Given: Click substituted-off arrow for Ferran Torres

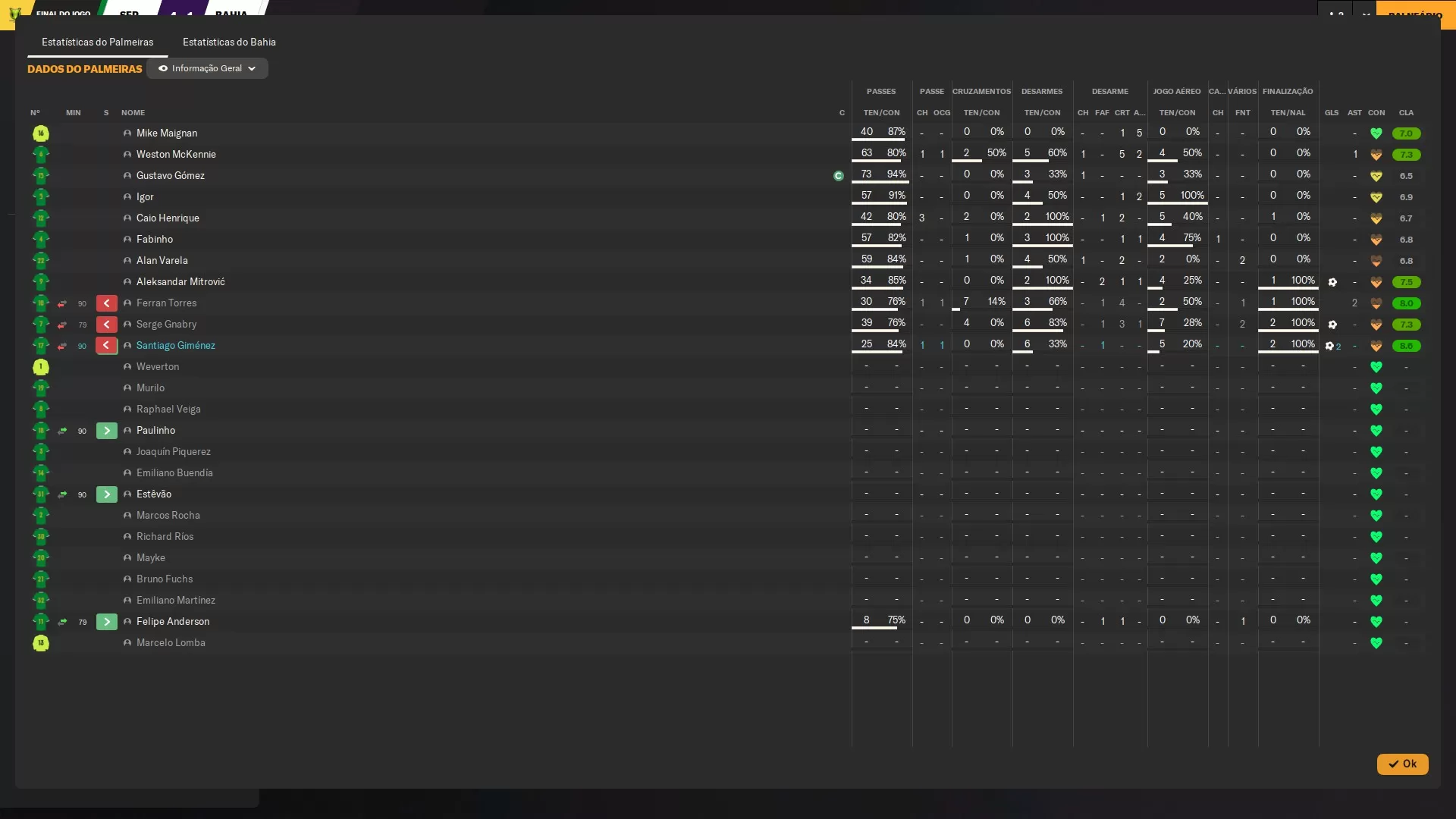Looking at the screenshot, I should 107,303.
